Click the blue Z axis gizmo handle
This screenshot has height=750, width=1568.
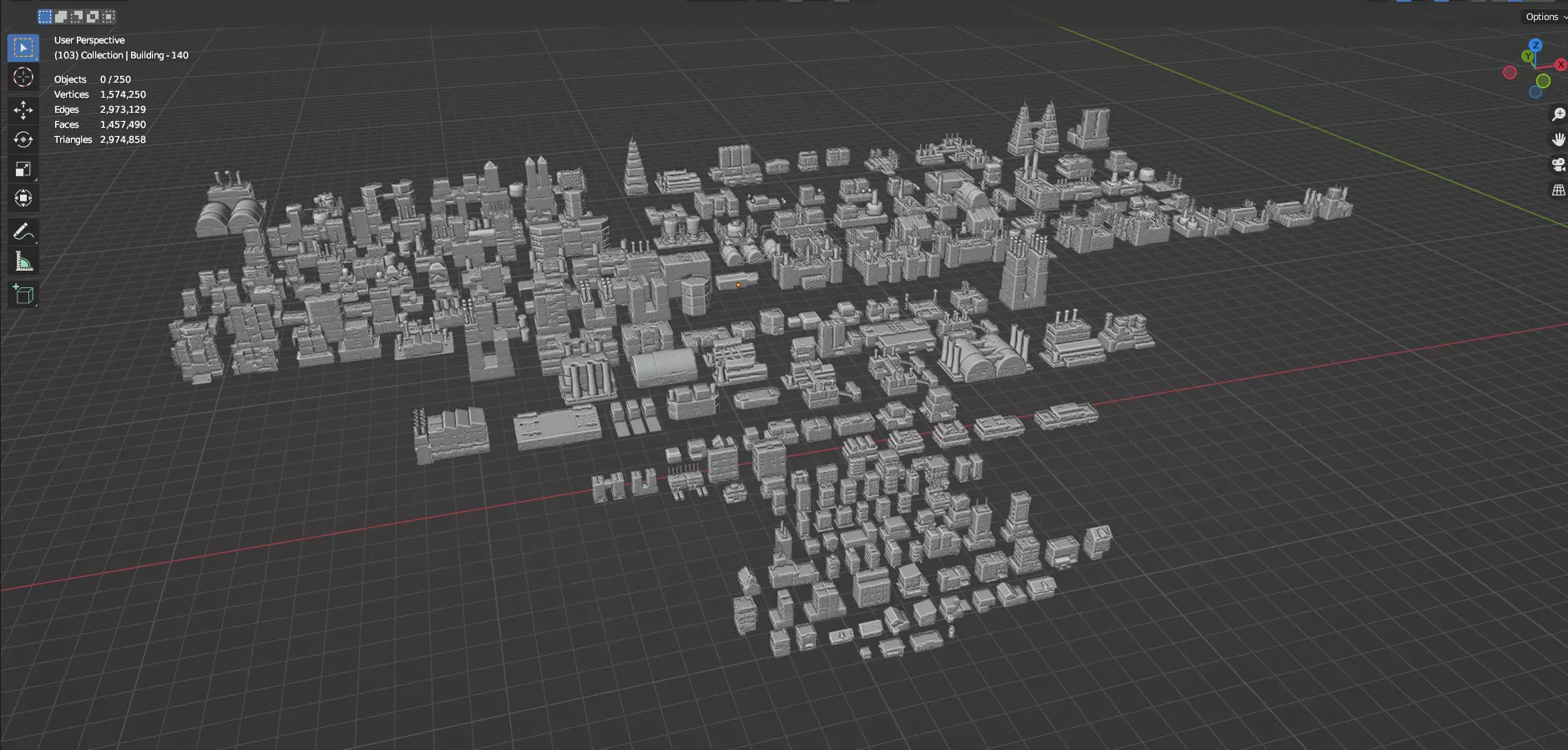1535,45
